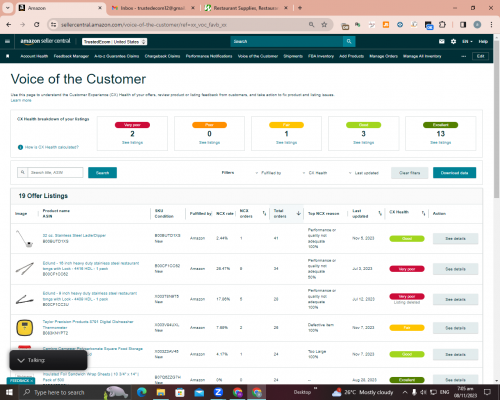Screen dimensions: 500x400
Task: Open the notification center icon in taskbar
Action: 488,392
